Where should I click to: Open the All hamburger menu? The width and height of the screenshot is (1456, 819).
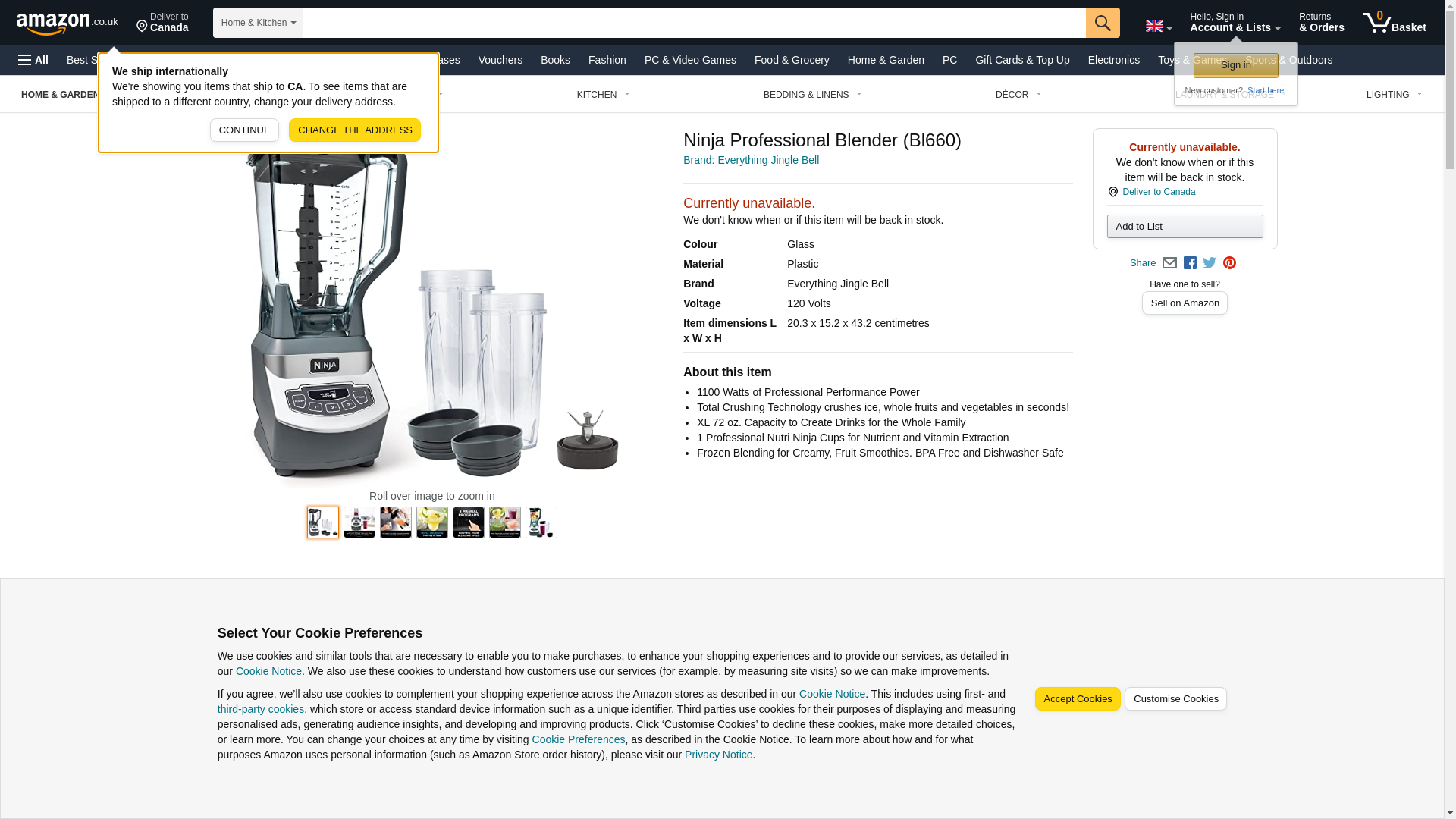[33, 60]
